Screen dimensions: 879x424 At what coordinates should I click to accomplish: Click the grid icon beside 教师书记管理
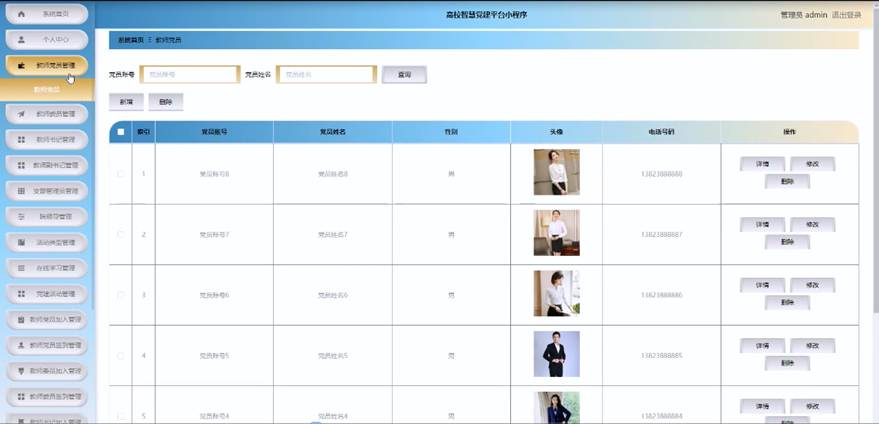21,140
